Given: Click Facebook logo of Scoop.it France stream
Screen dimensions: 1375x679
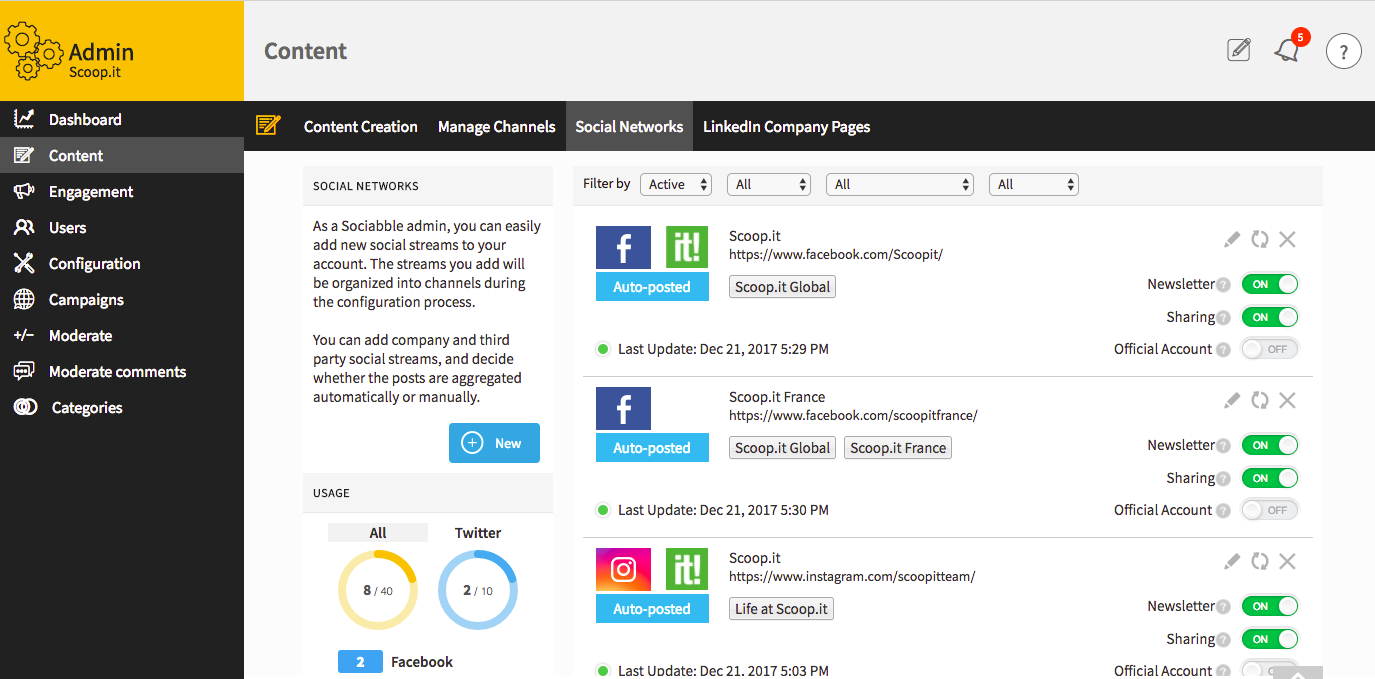Looking at the screenshot, I should click(623, 408).
